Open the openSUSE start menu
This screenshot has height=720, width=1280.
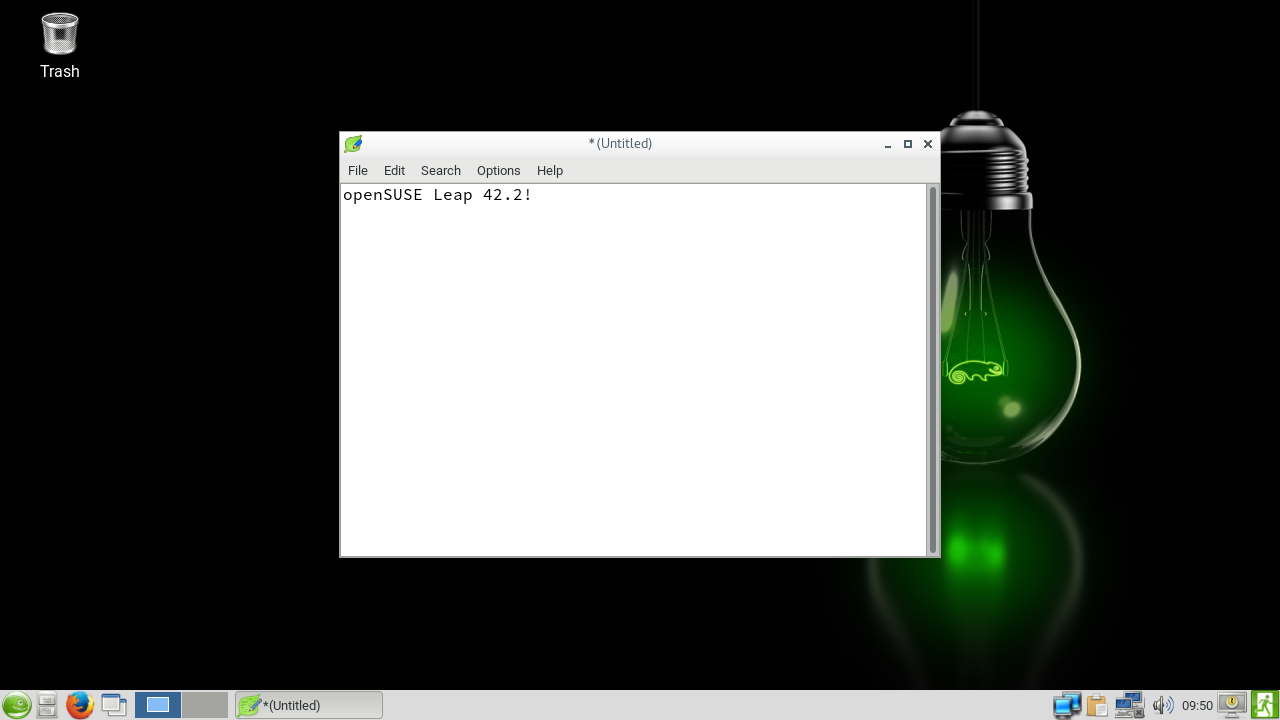(16, 705)
